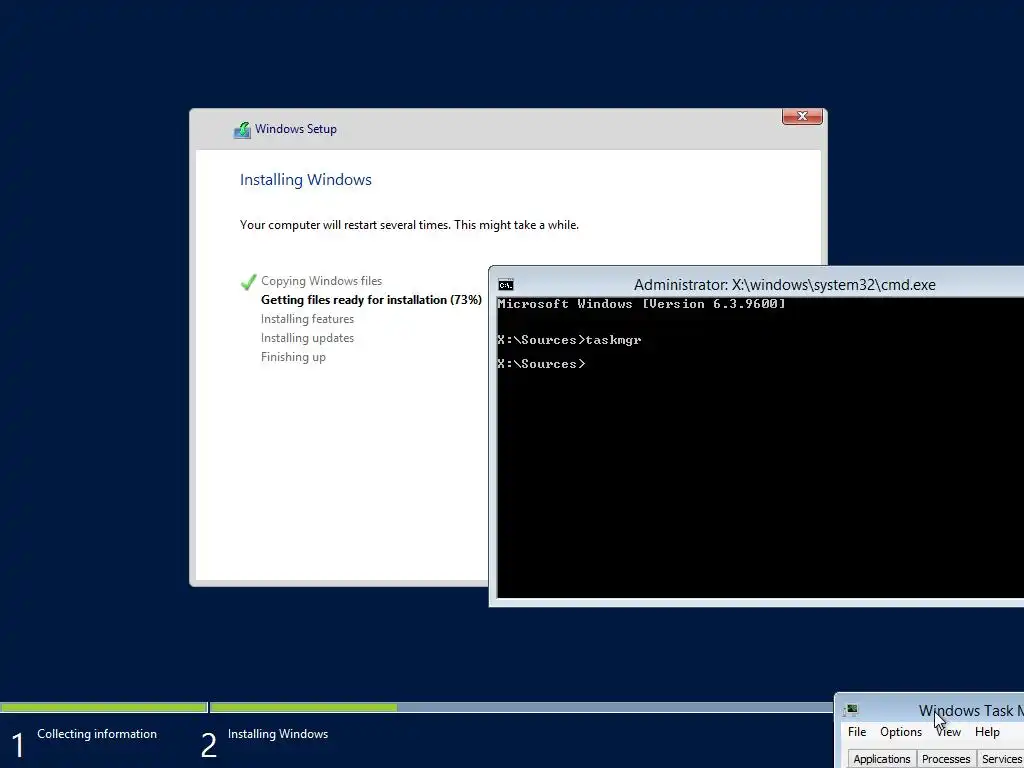Click the restart several times notice text
Screen dimensions: 1024x768
409,225
